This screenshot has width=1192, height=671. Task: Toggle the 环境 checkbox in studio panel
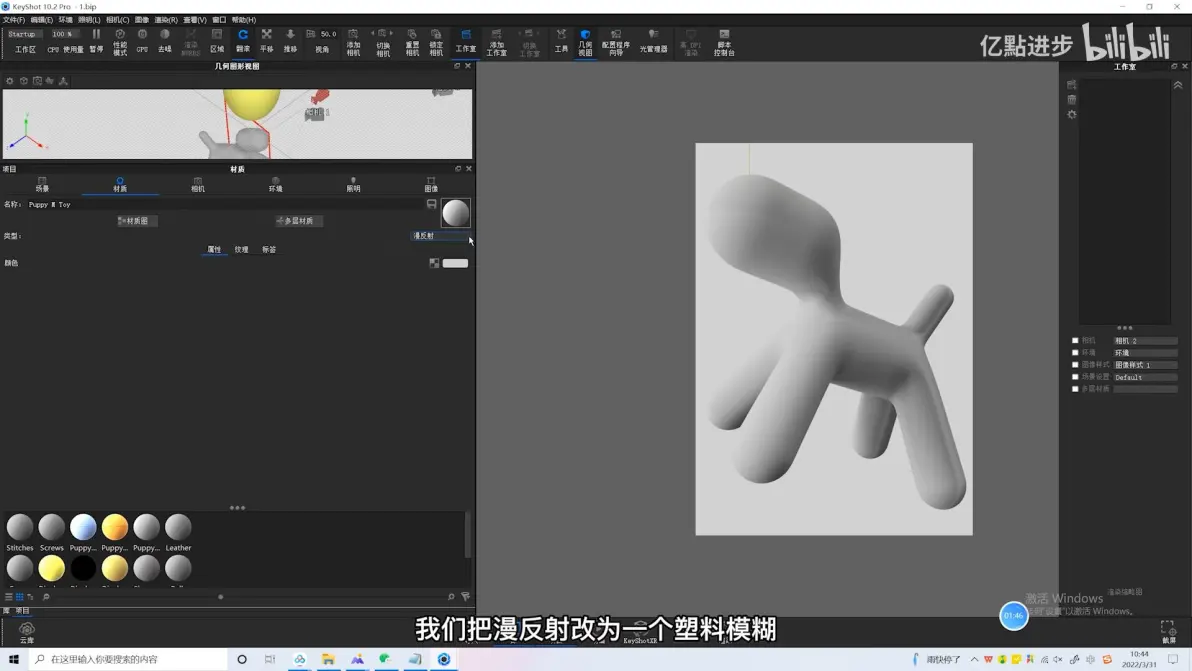tap(1075, 353)
